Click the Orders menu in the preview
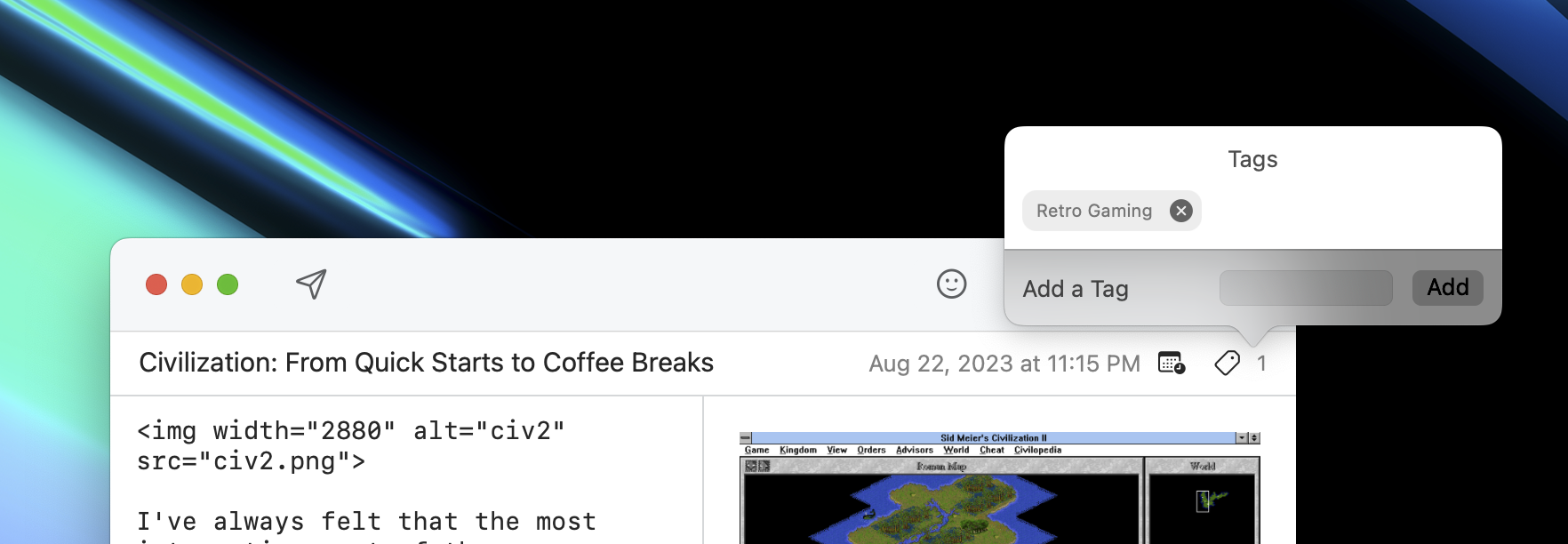 point(871,450)
